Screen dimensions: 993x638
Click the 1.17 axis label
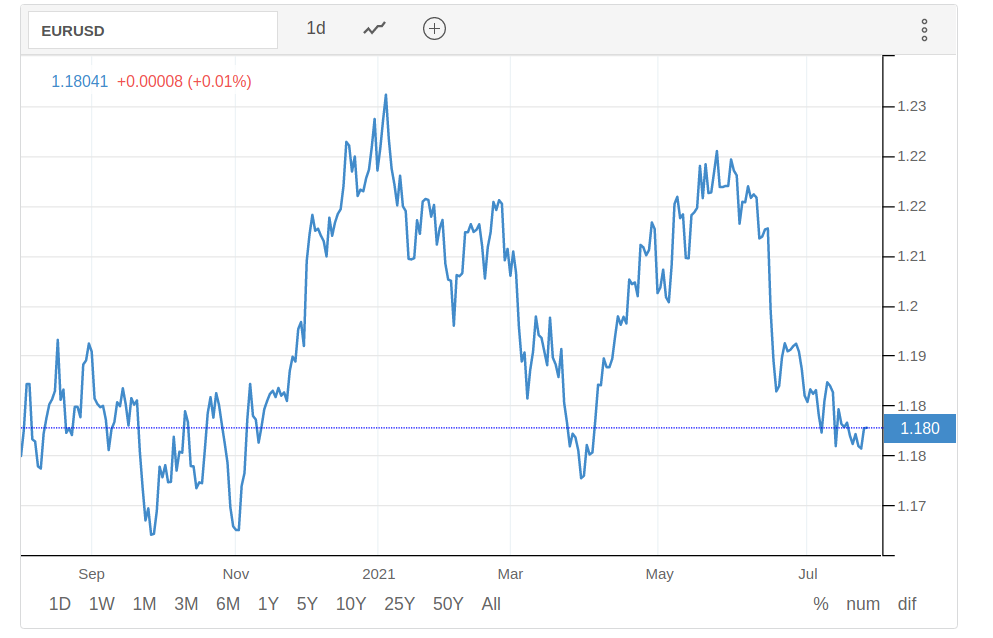point(912,506)
